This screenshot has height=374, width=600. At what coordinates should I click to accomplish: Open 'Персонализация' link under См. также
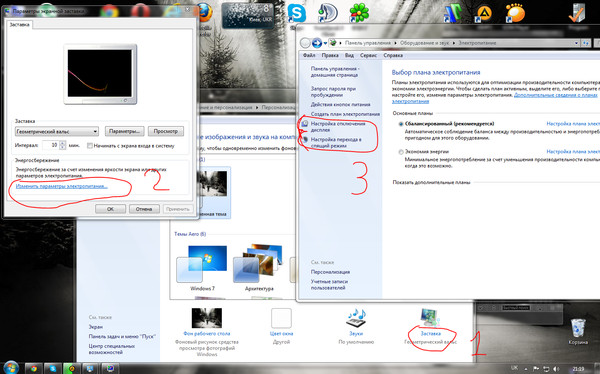coord(330,272)
